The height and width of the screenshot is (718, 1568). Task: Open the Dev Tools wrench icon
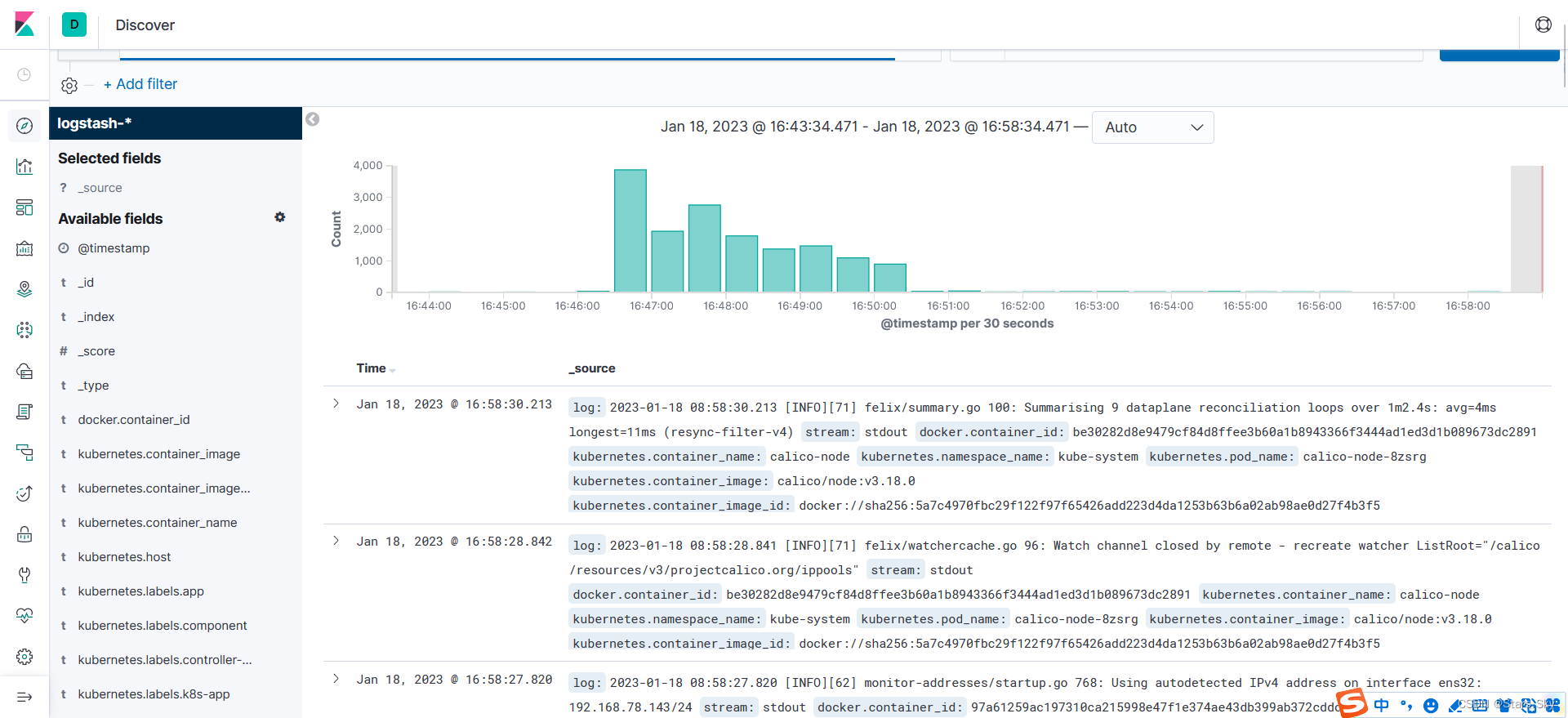(24, 575)
